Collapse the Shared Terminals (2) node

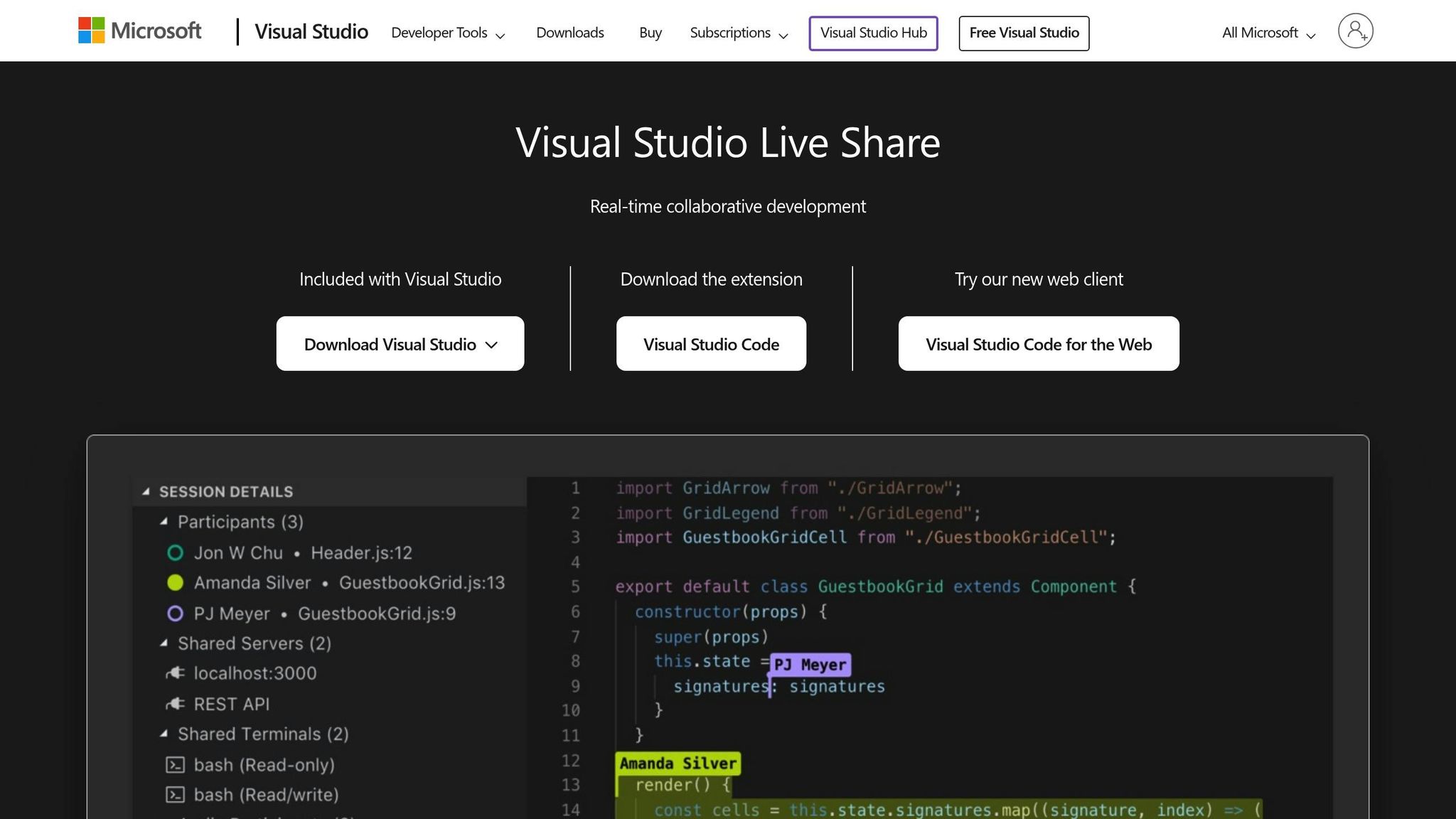tap(164, 734)
